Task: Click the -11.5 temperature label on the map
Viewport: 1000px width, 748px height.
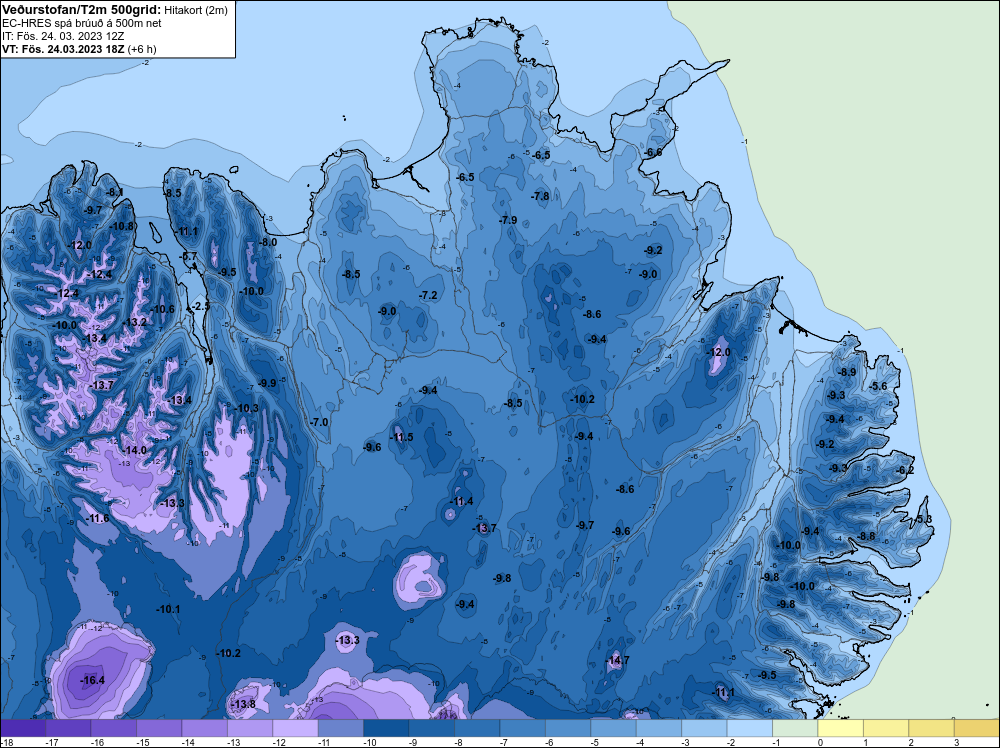Action: click(x=402, y=437)
